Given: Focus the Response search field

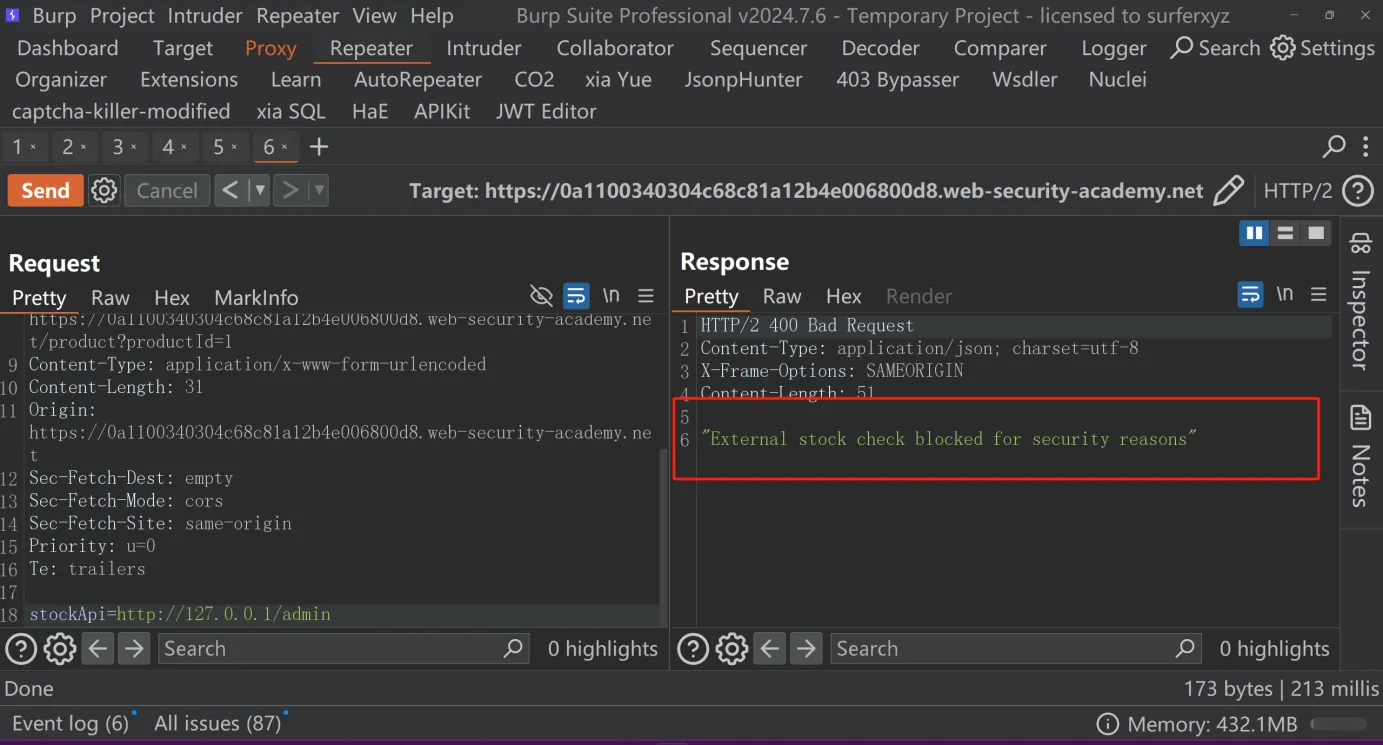Looking at the screenshot, I should (x=1015, y=649).
